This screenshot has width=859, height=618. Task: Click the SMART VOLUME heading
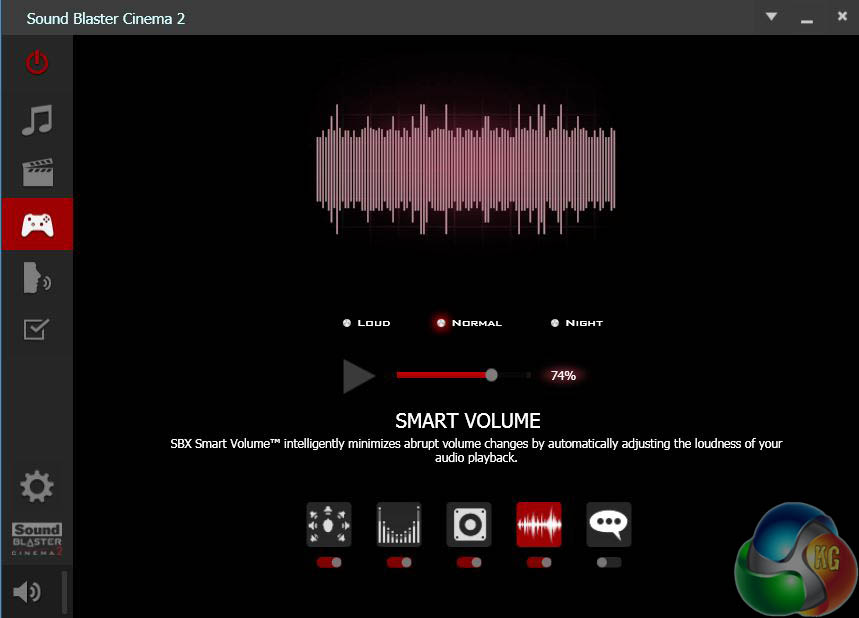(x=468, y=421)
